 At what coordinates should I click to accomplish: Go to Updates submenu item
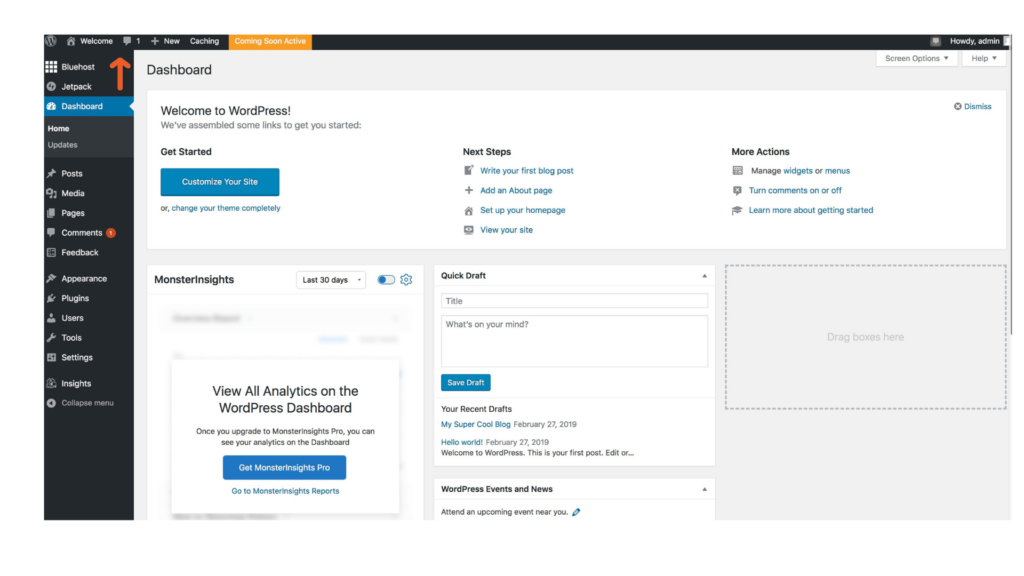point(62,145)
